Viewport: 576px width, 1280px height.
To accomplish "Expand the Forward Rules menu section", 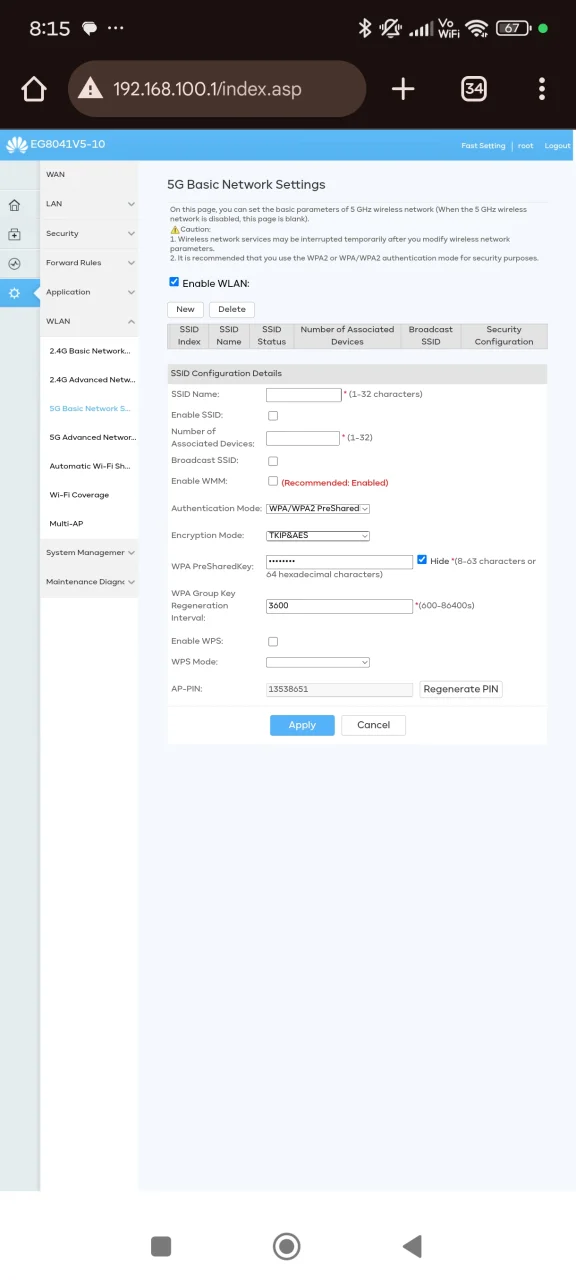I will (x=89, y=263).
